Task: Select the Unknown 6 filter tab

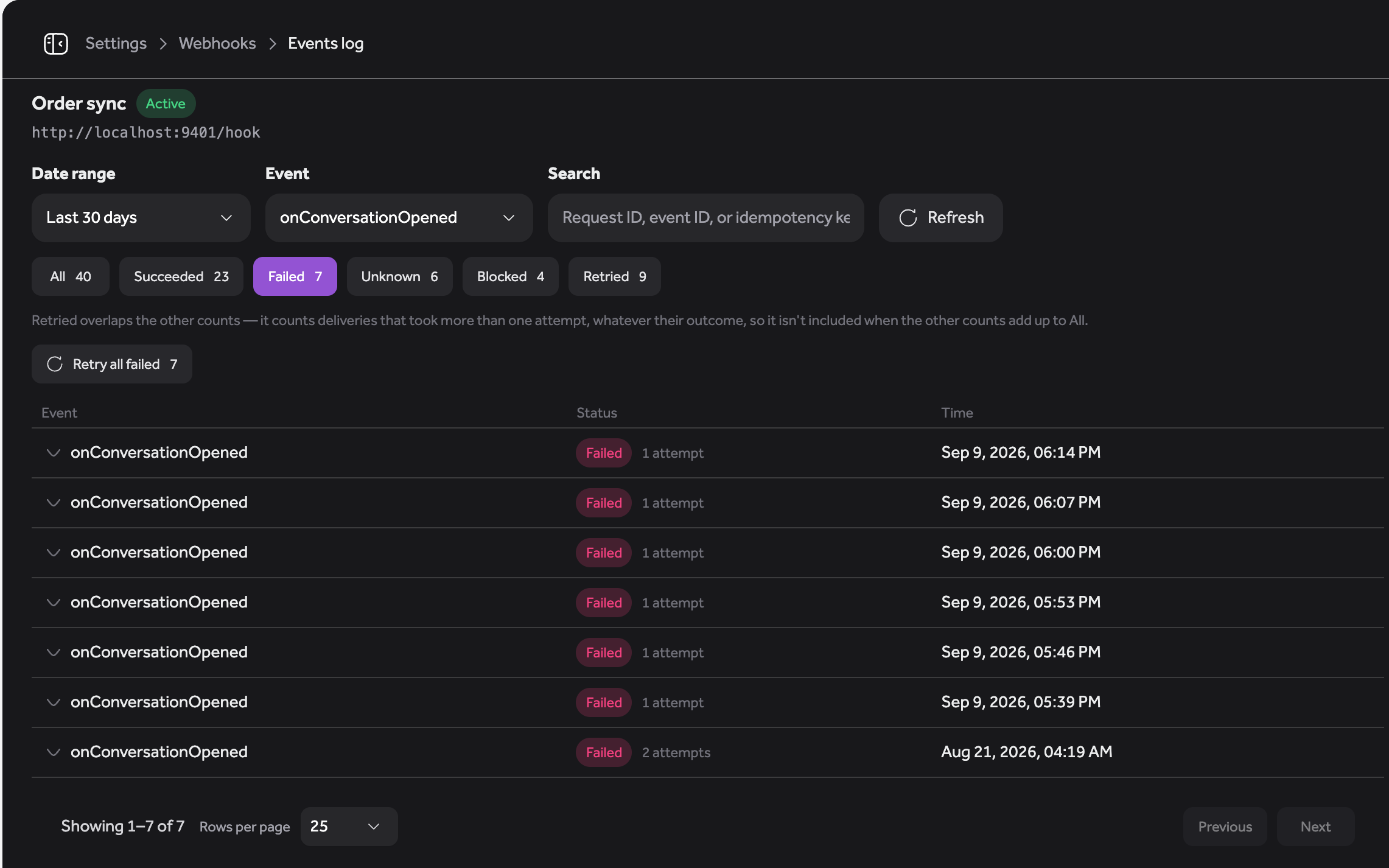Action: coord(400,276)
